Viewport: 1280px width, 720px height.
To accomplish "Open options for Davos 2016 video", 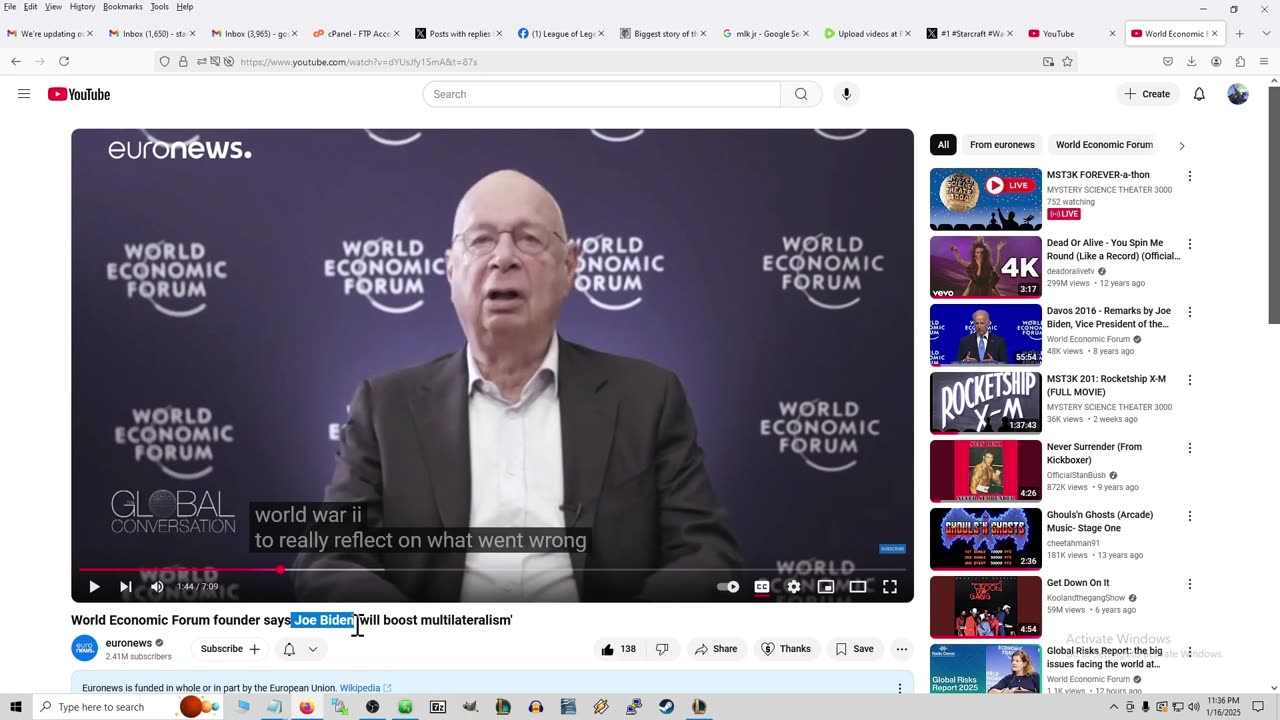I will pos(1190,312).
